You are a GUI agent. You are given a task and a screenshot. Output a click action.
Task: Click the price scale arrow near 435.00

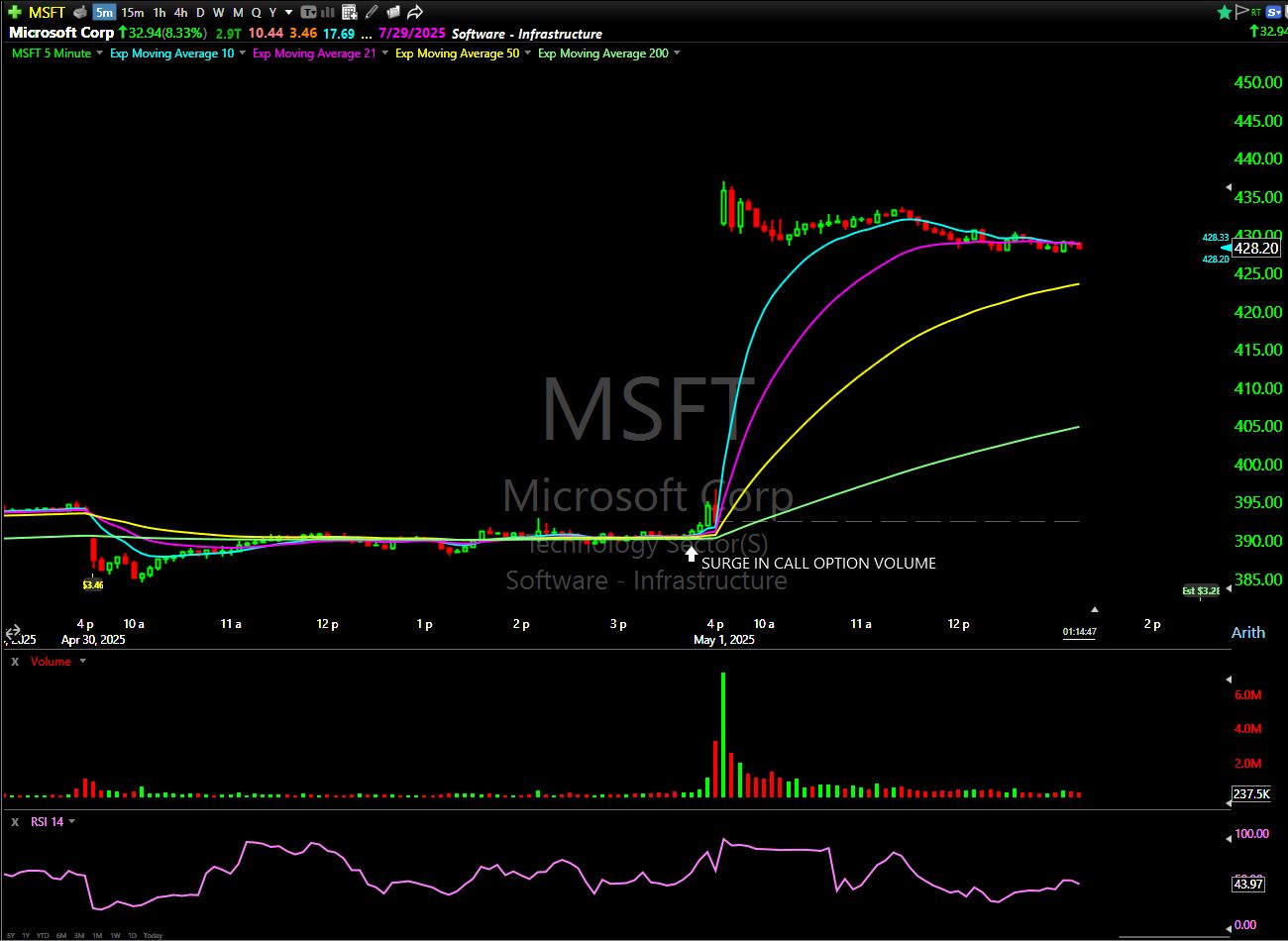pos(1230,186)
